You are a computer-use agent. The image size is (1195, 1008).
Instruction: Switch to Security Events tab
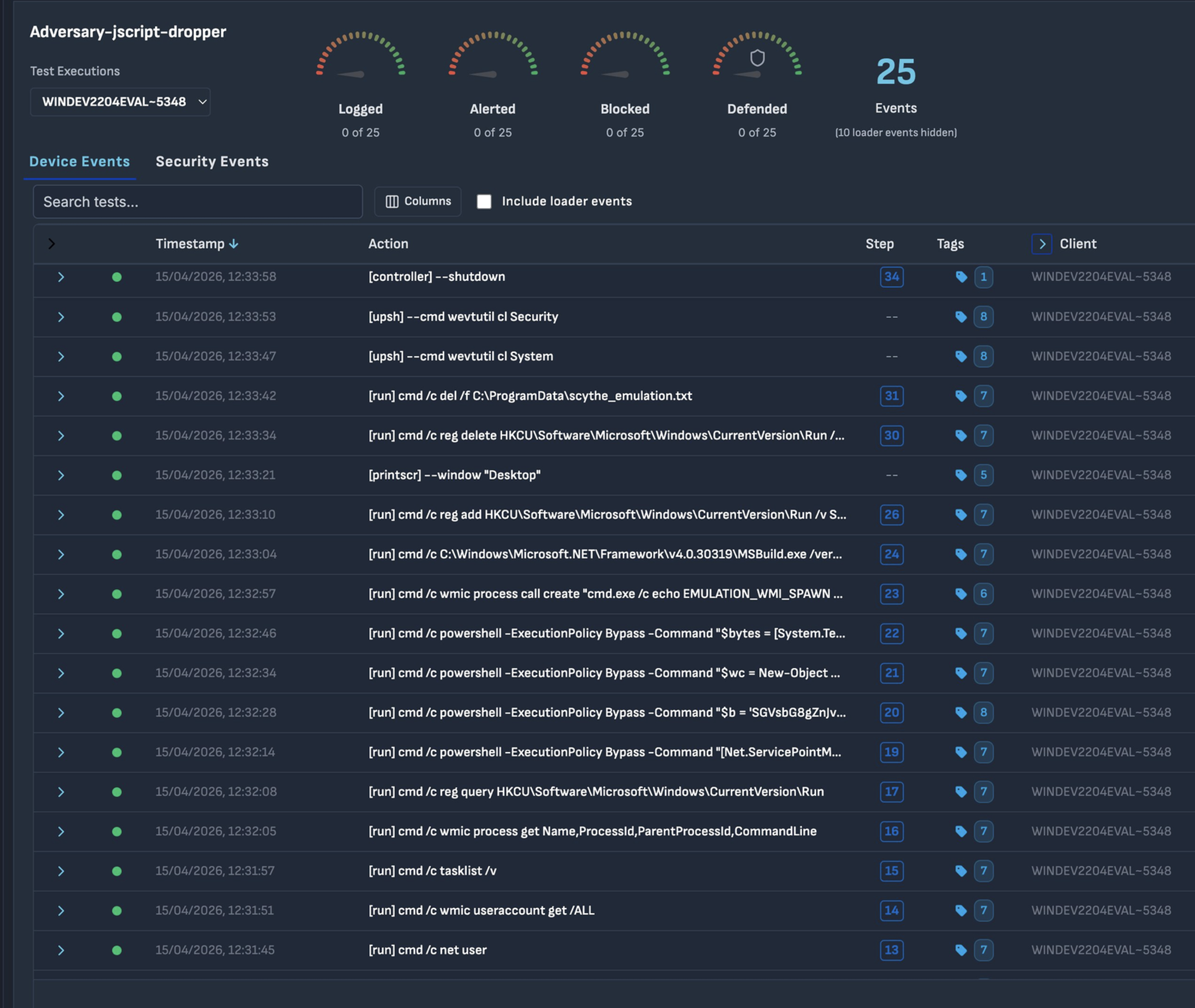pos(211,162)
